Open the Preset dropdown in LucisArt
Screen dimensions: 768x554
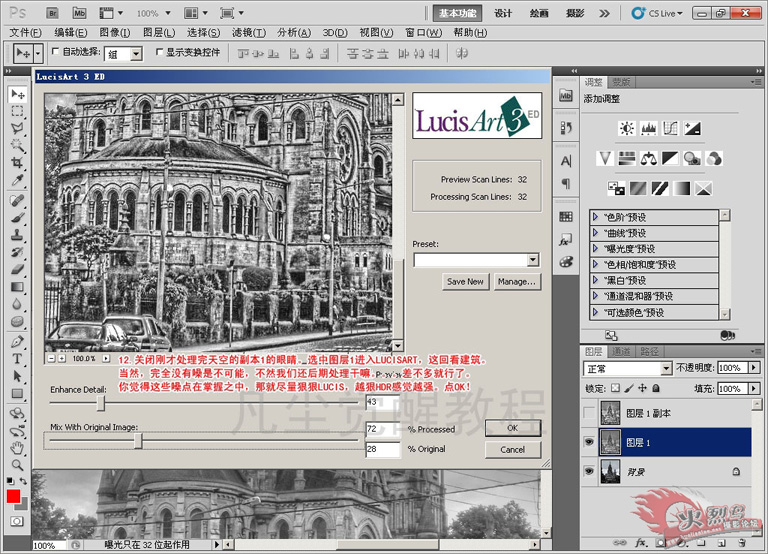pyautogui.click(x=533, y=260)
